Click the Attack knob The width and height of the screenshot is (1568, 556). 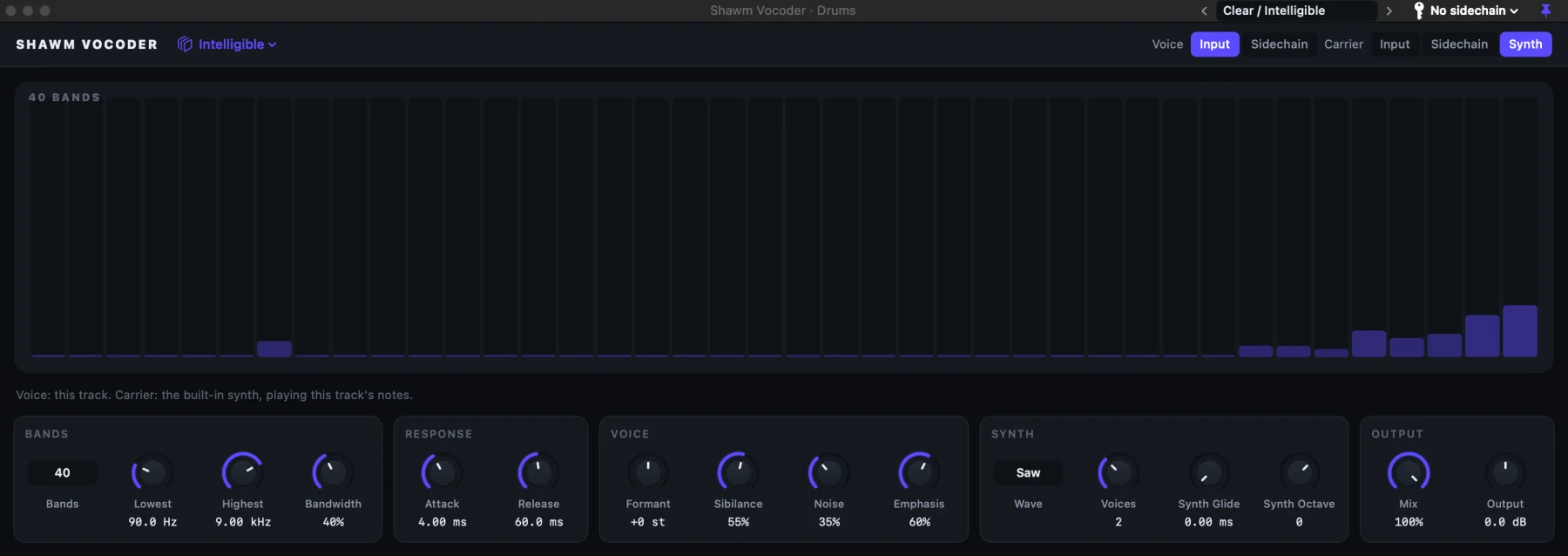pyautogui.click(x=442, y=472)
